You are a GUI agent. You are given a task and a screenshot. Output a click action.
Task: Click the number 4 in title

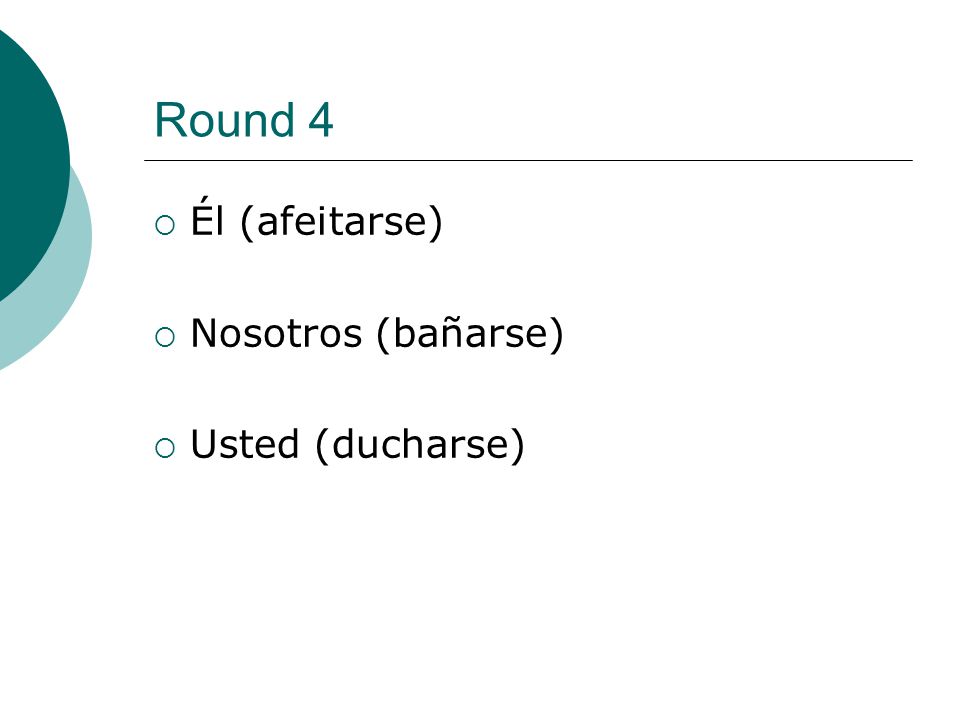pos(320,120)
